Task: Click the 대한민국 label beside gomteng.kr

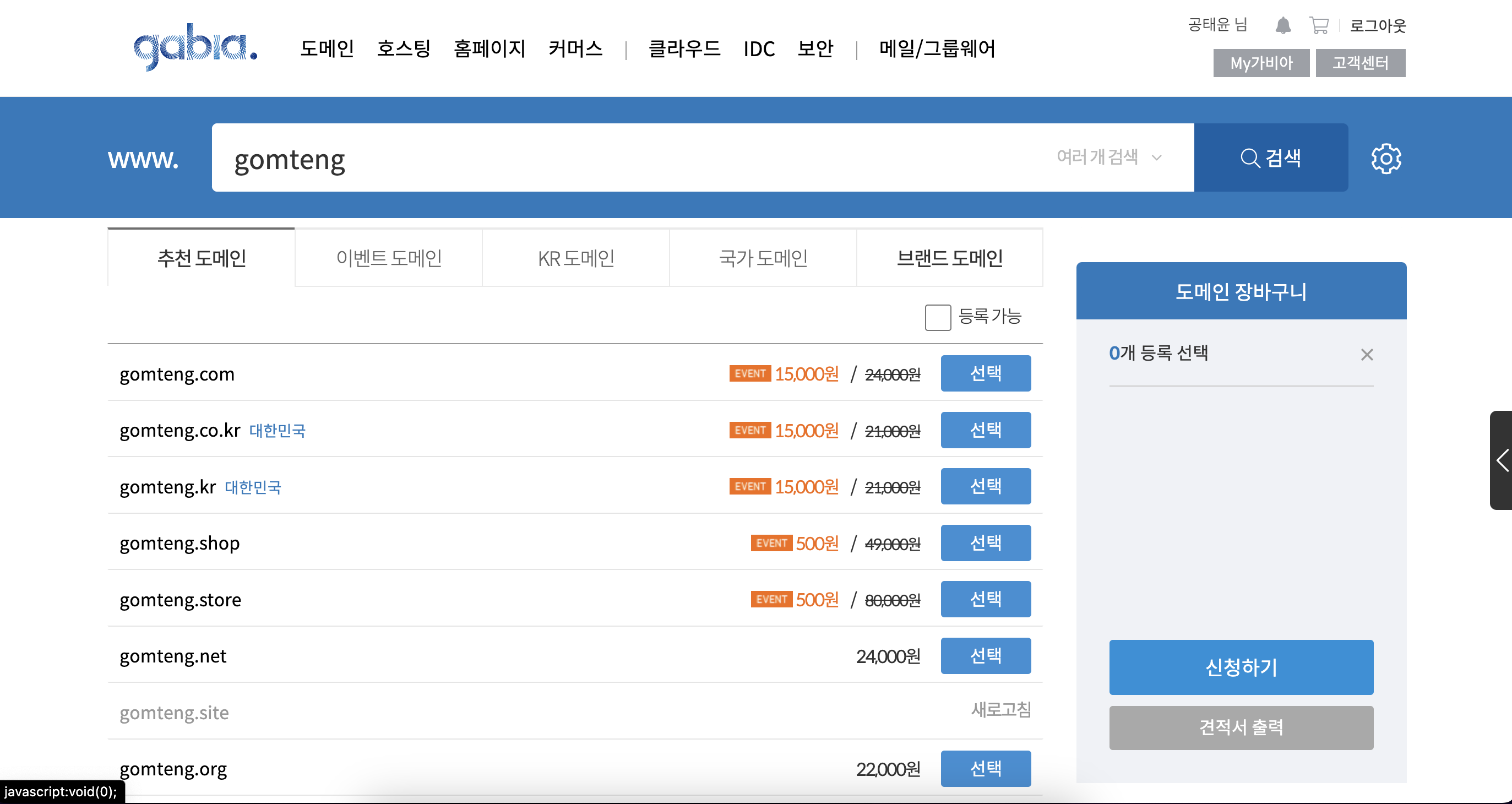Action: click(253, 487)
